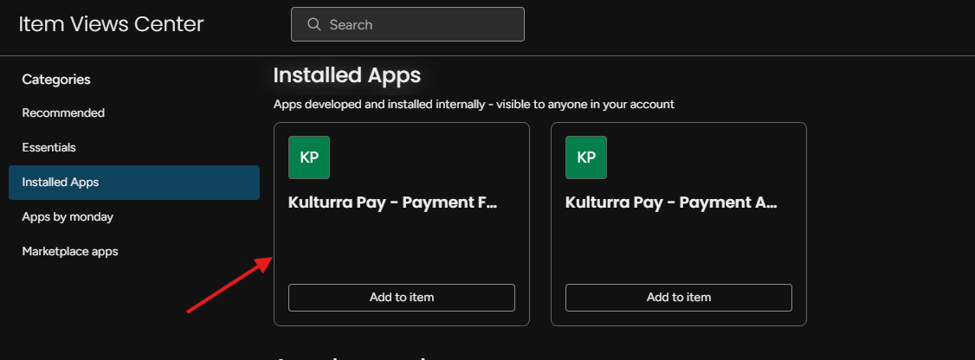Select Installed Apps in the sidebar
This screenshot has width=975, height=360.
coord(134,183)
